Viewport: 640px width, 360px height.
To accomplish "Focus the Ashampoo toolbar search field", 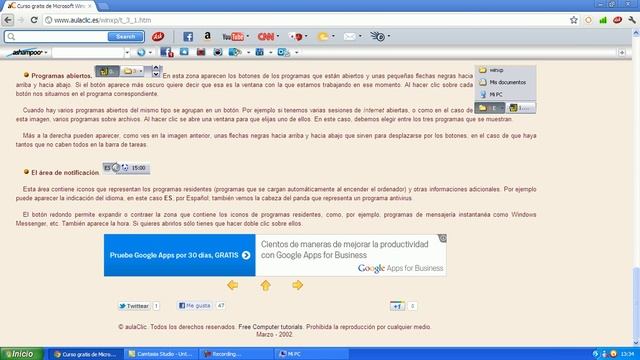I will point(88,53).
